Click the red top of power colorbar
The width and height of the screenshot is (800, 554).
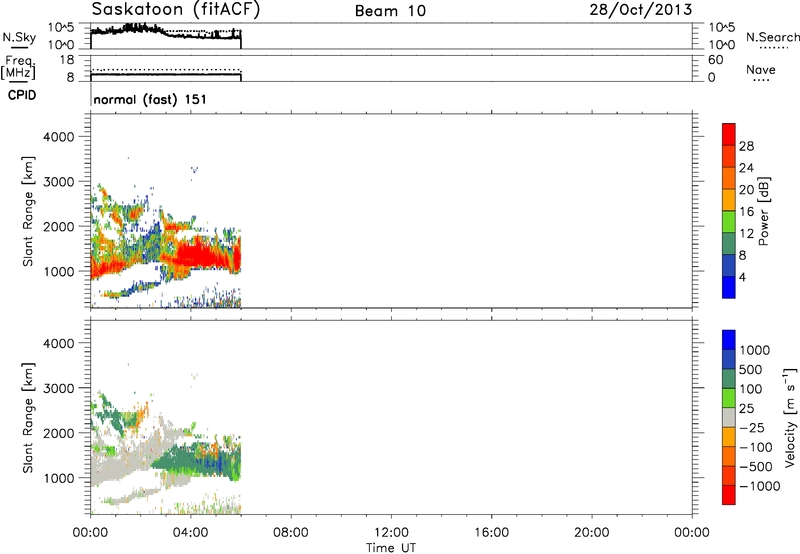(x=729, y=134)
